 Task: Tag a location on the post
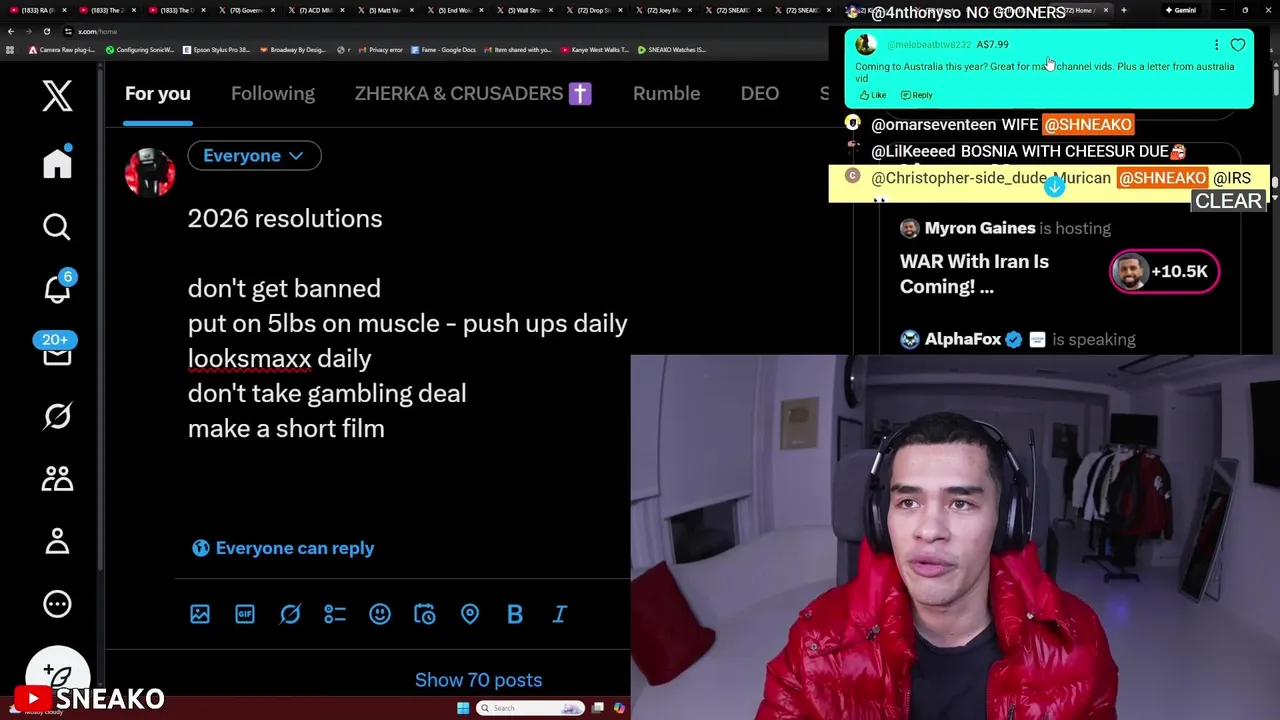tap(470, 614)
